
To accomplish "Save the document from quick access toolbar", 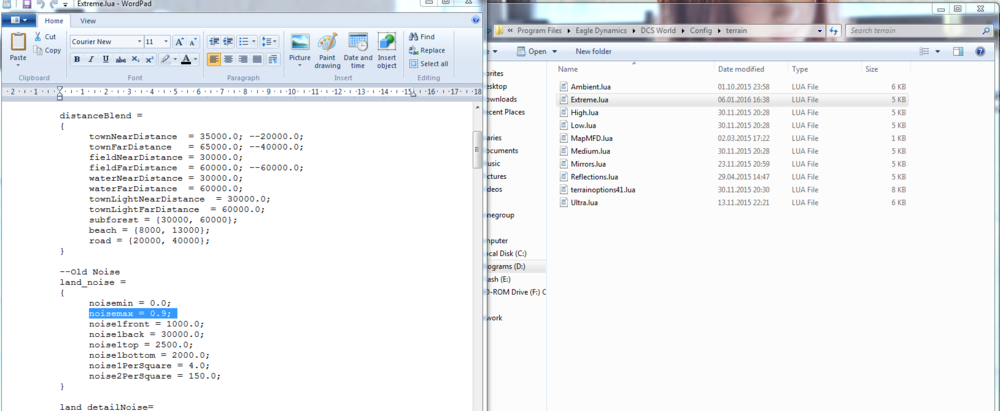I will (x=27, y=4).
